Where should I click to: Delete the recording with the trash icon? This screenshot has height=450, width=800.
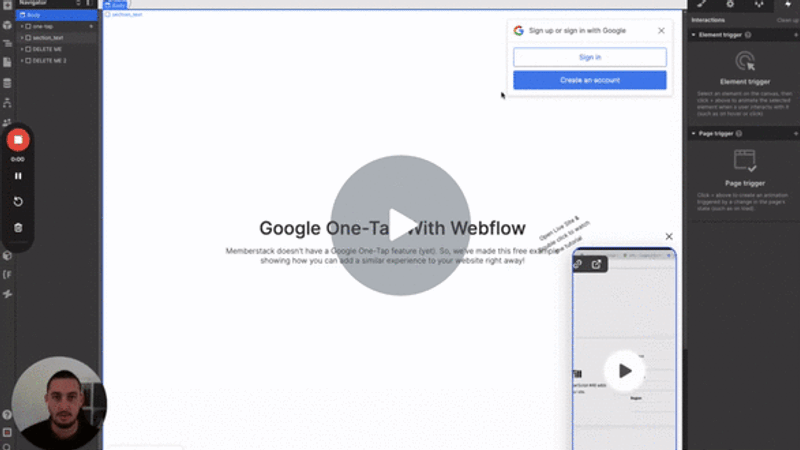18,228
